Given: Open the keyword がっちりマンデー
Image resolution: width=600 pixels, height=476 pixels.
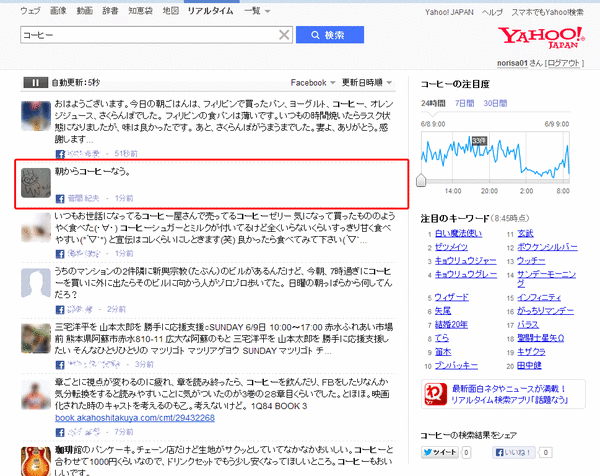Looking at the screenshot, I should [x=545, y=311].
